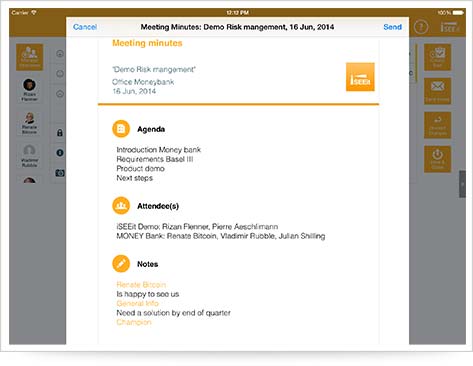Tap the MONEY Bank attendees line
The width and height of the screenshot is (473, 366).
click(x=221, y=236)
